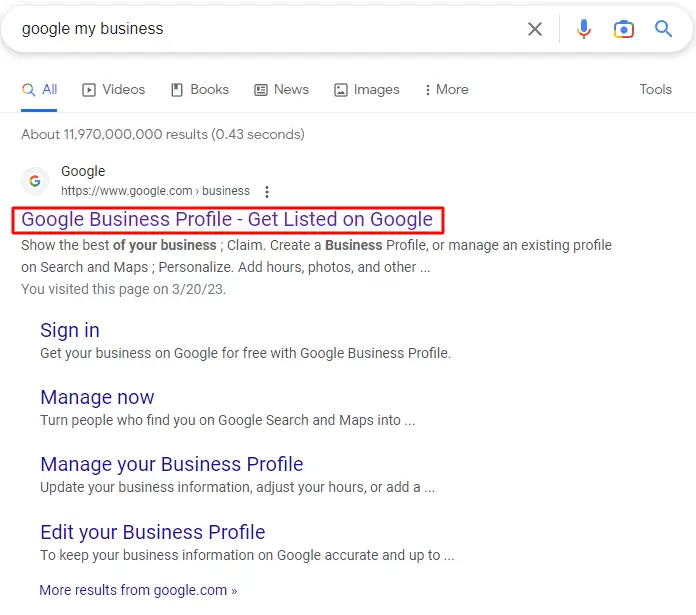Viewport: 696px width, 615px height.
Task: Follow the Sign in sitelink
Action: click(x=70, y=330)
